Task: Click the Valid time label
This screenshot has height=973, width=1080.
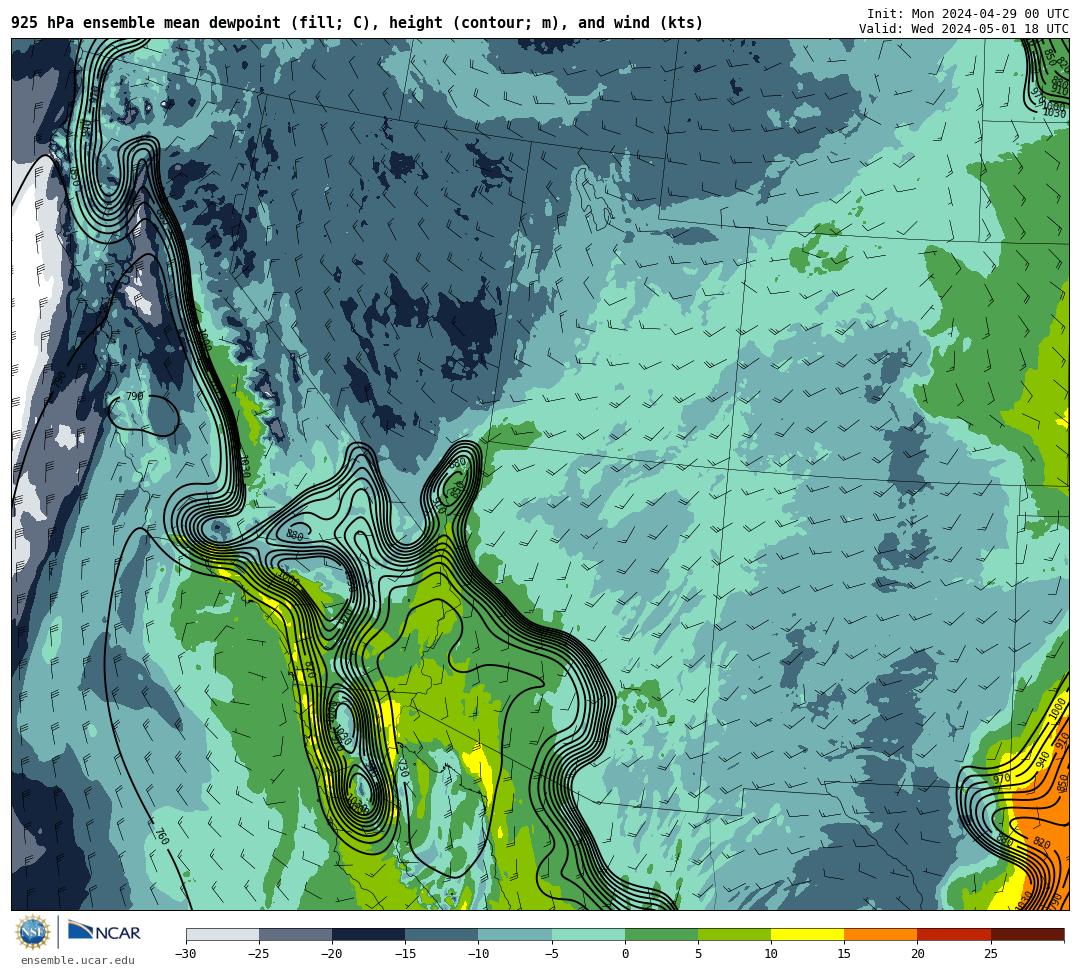Action: (x=964, y=29)
